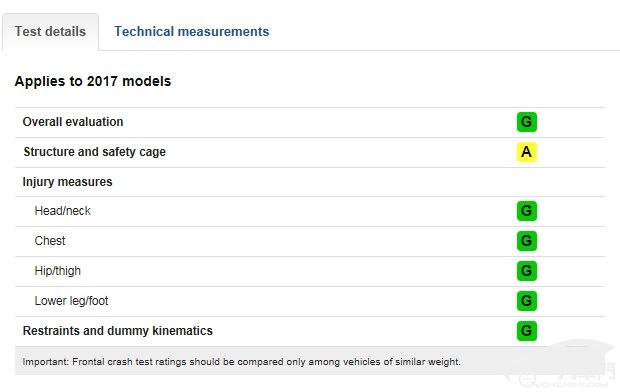Image resolution: width=620 pixels, height=392 pixels.
Task: Select the Head/neck row text
Action: click(62, 211)
